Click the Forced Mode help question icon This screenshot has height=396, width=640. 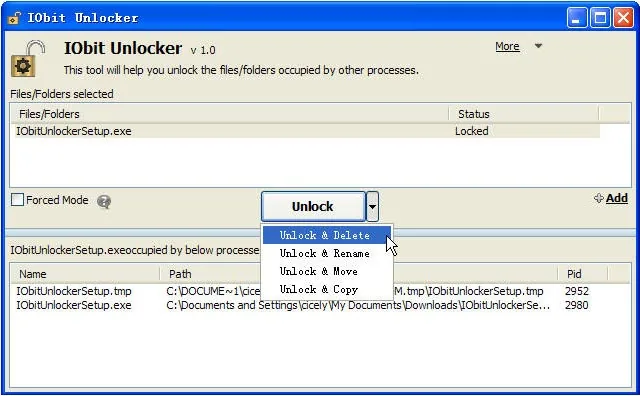tap(104, 201)
